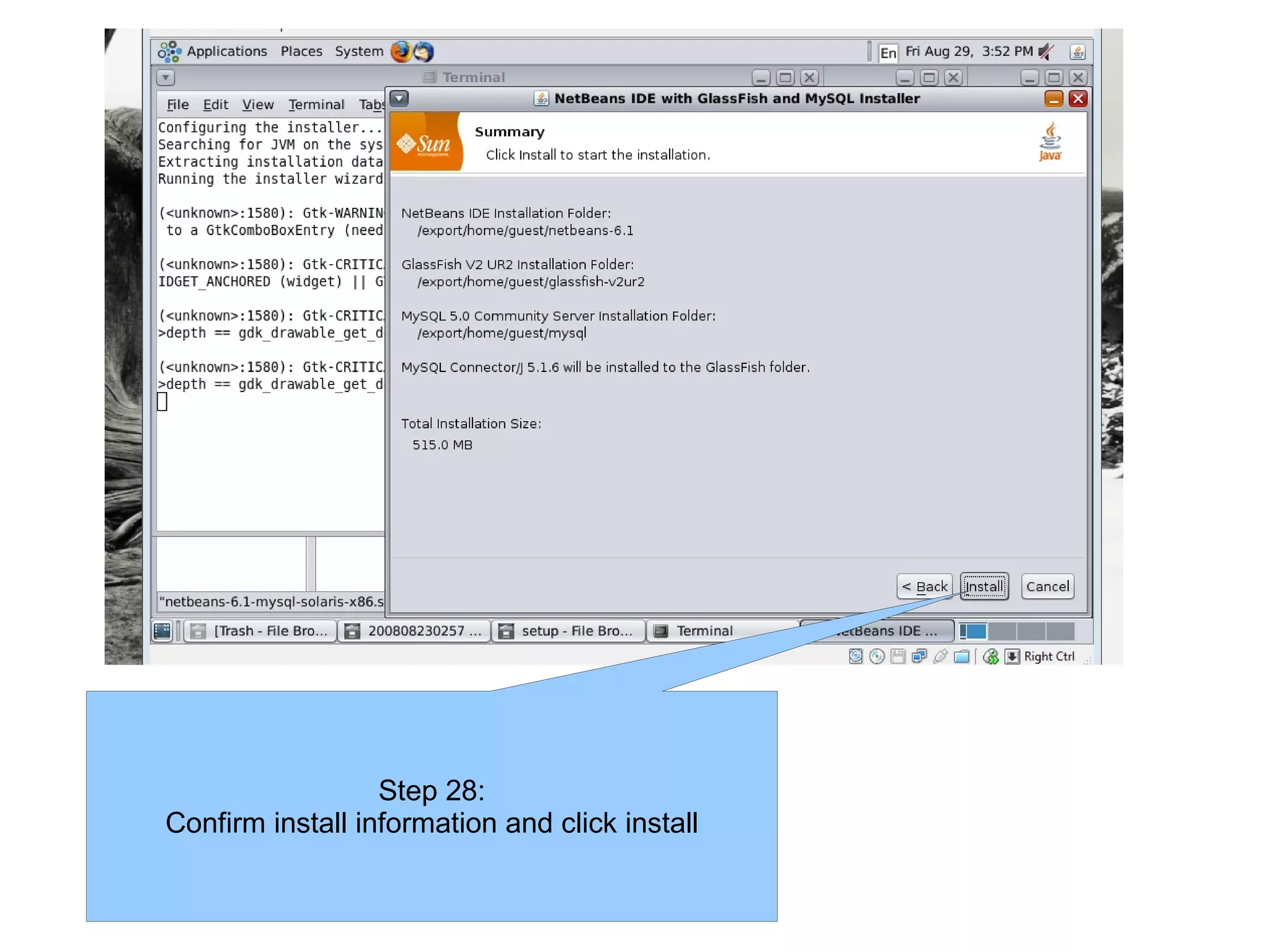Close the Terminal window
The height and width of the screenshot is (952, 1270).
[x=809, y=78]
